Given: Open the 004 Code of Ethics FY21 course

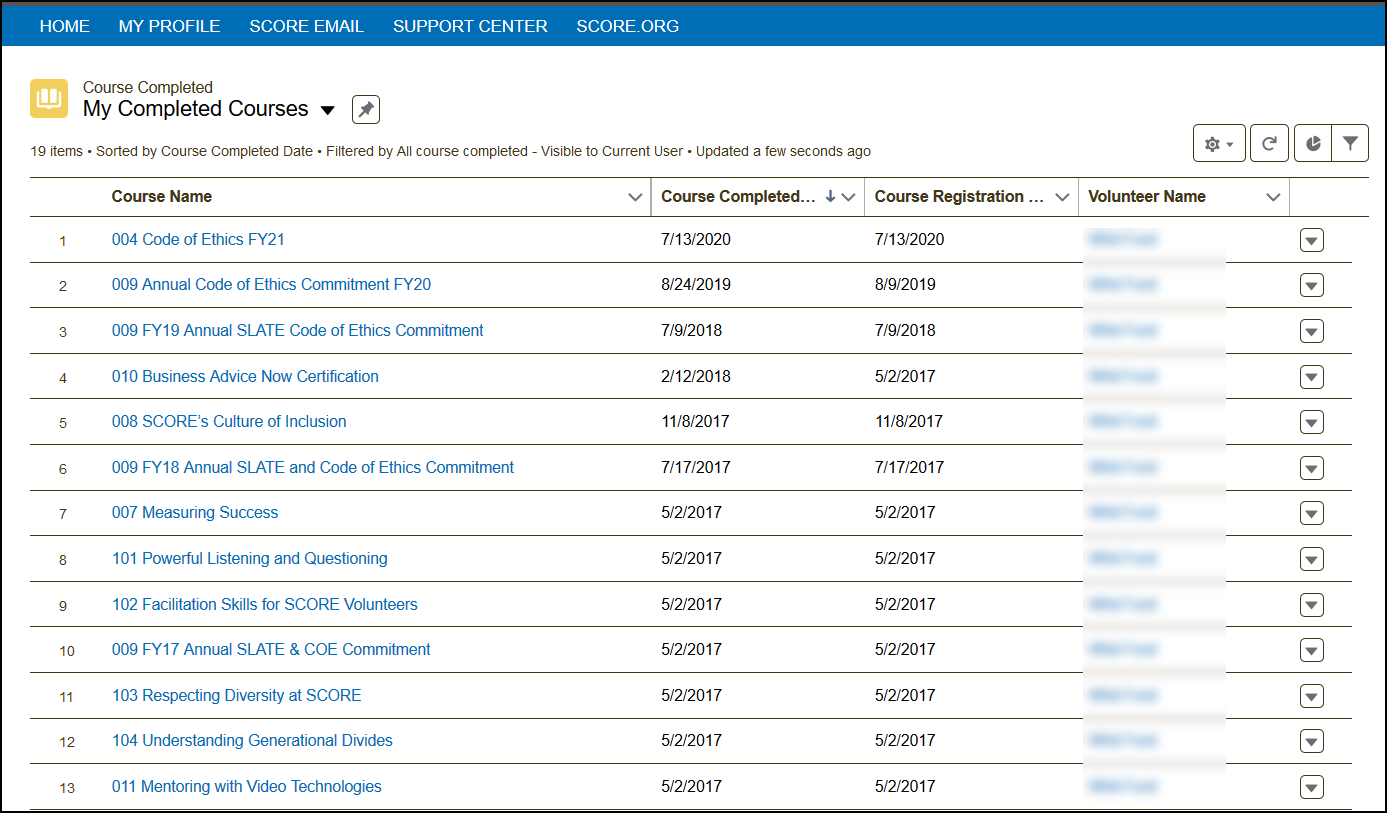Looking at the screenshot, I should pyautogui.click(x=198, y=239).
